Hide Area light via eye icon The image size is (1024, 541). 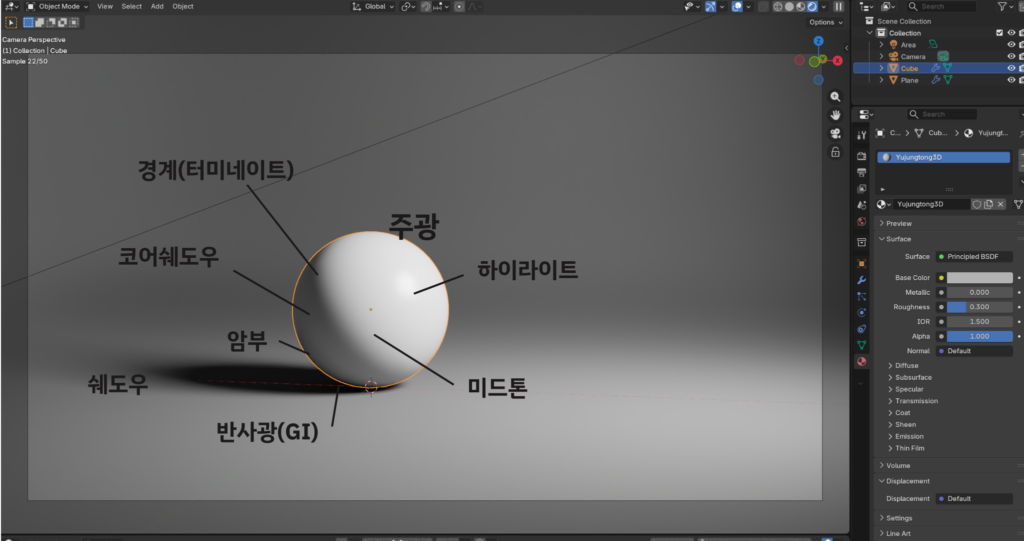pos(1011,45)
